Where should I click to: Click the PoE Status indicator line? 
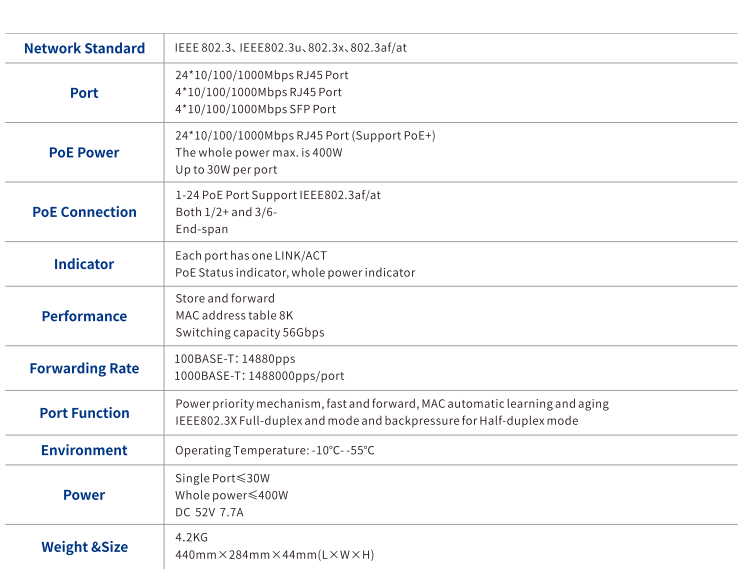(x=295, y=272)
